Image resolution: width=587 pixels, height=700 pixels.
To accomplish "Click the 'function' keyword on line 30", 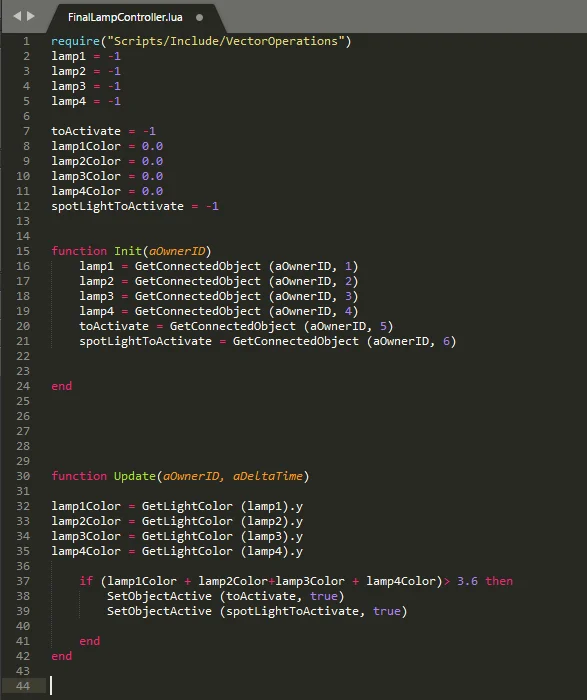I will [79, 476].
